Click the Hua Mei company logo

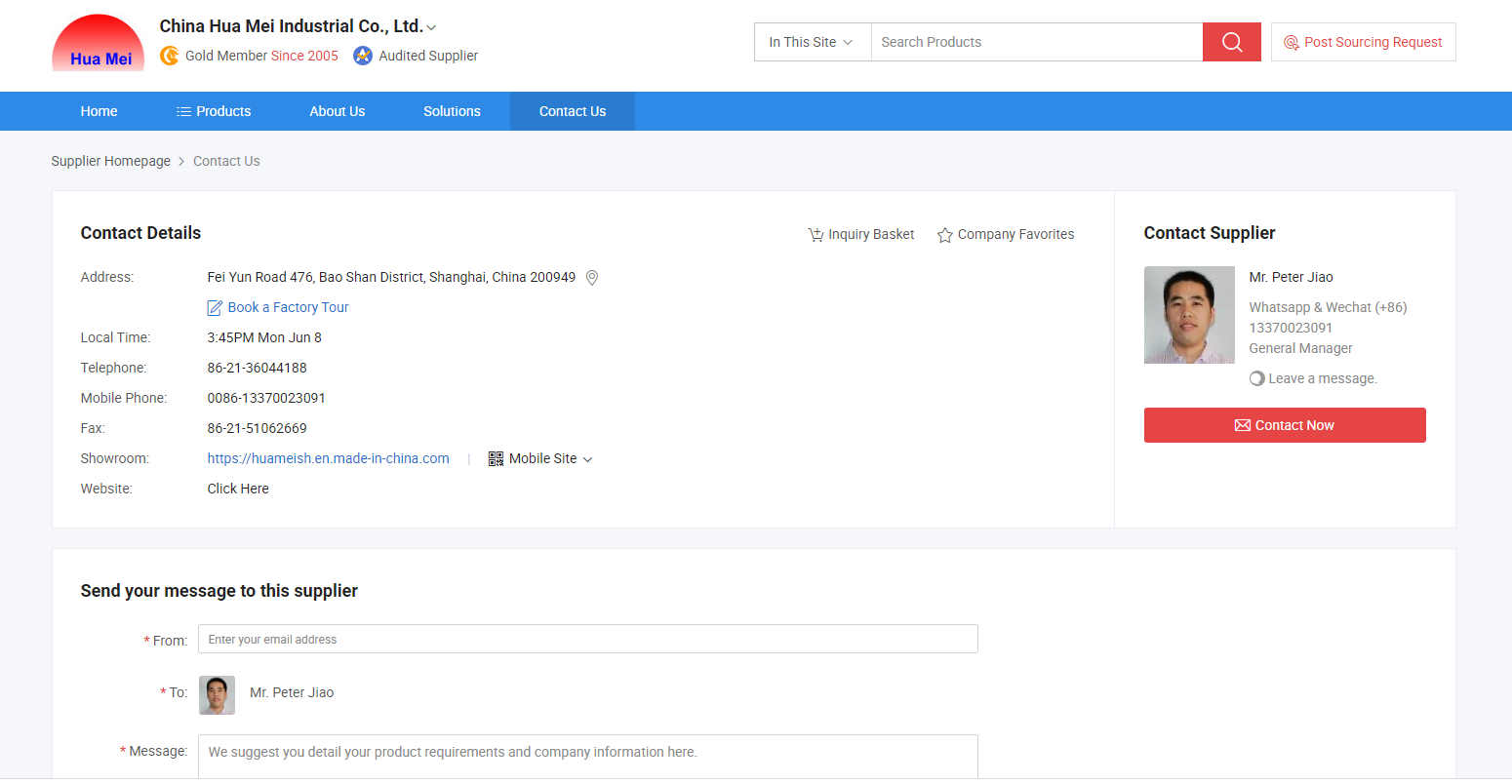pos(99,43)
